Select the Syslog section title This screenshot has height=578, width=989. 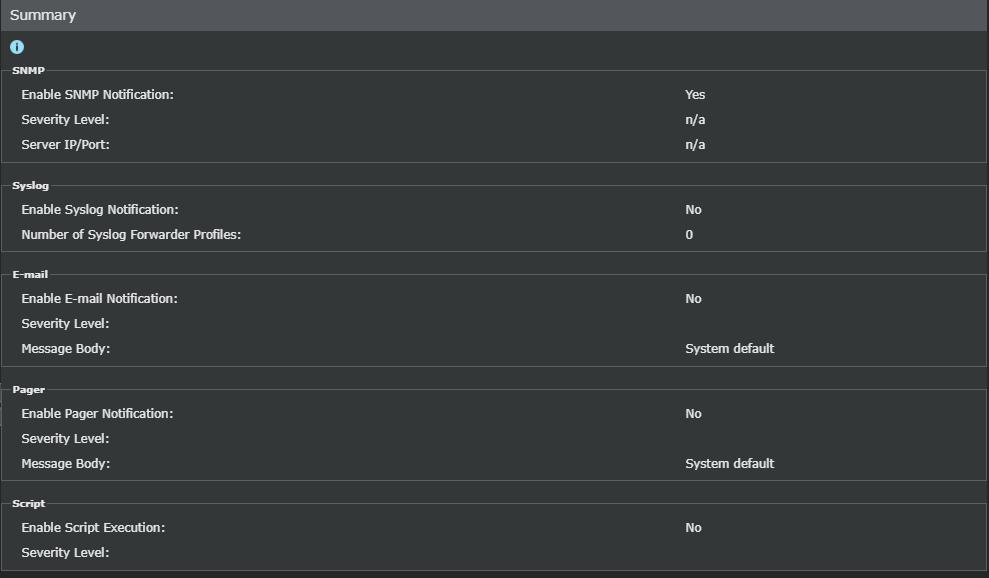(x=30, y=186)
